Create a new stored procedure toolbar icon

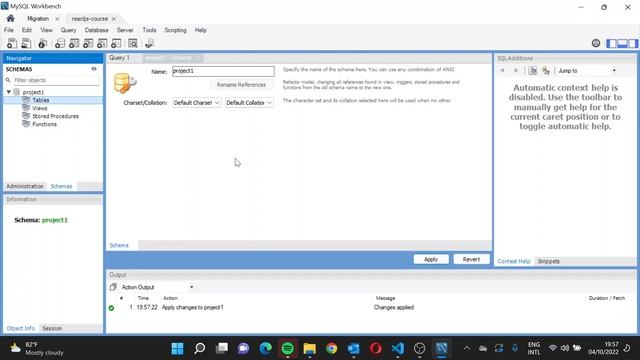(102, 43)
